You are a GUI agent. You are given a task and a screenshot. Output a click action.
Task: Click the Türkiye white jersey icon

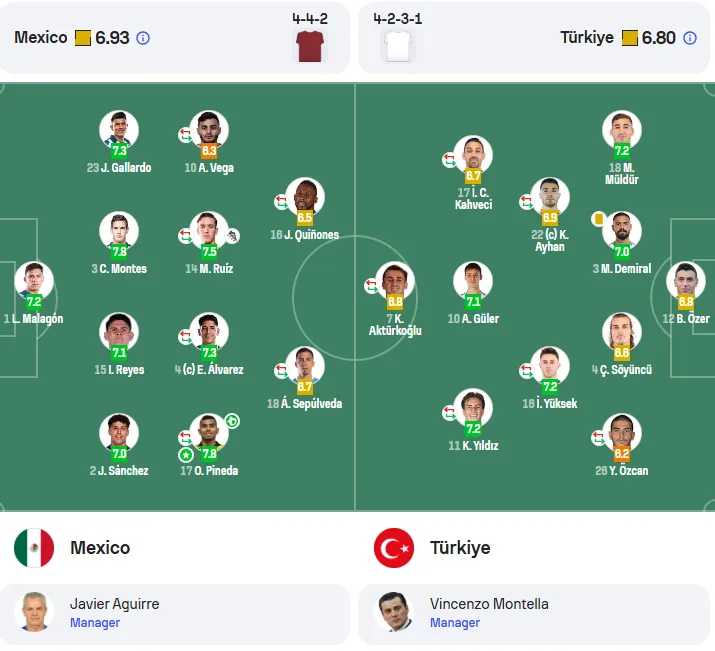398,46
